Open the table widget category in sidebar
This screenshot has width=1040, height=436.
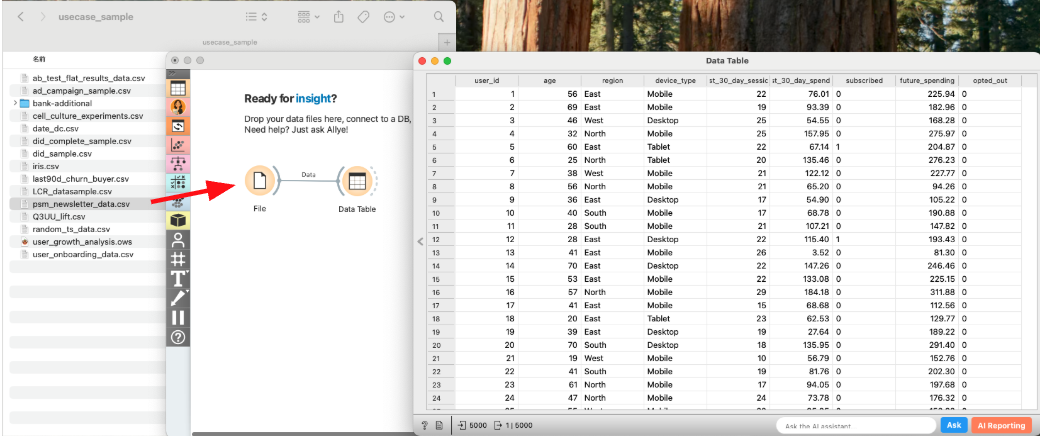tap(178, 88)
